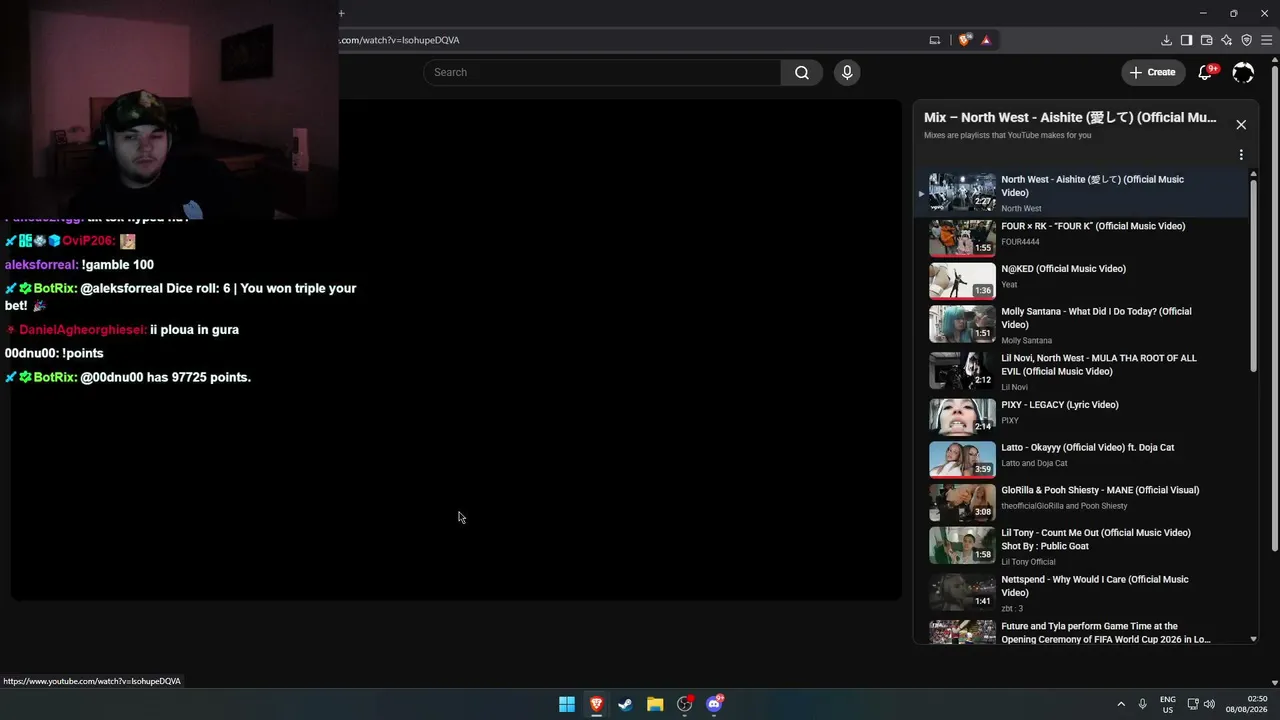
Task: Click the Brave VPN shield icon
Action: click(x=1246, y=40)
